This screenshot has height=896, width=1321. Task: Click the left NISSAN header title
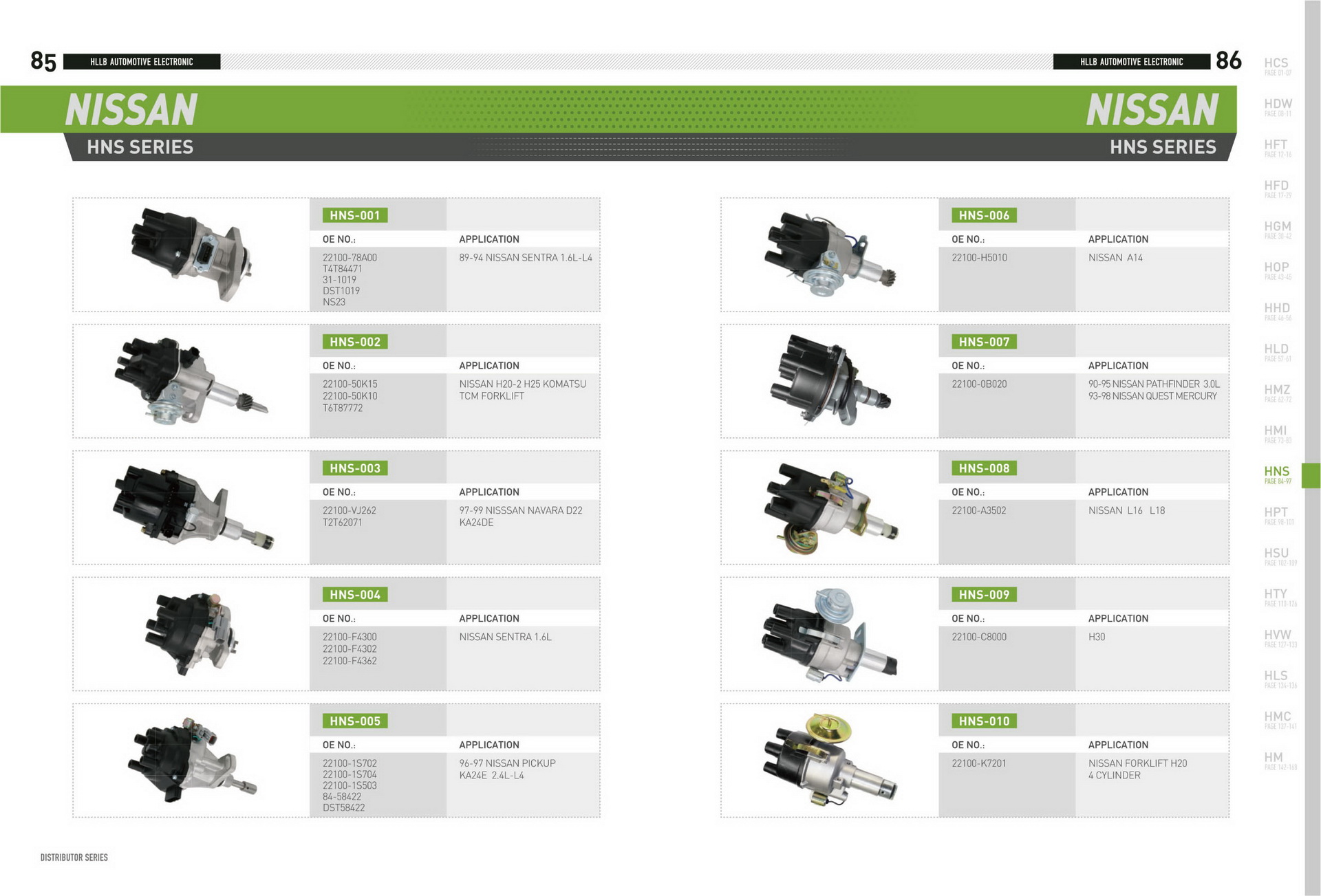[x=131, y=110]
